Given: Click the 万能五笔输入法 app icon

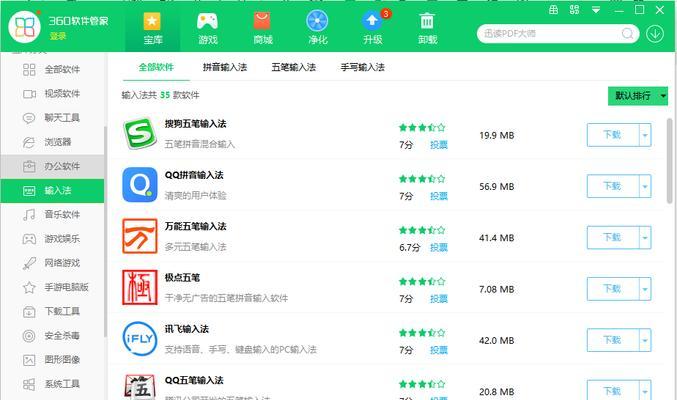Looking at the screenshot, I should tap(139, 236).
